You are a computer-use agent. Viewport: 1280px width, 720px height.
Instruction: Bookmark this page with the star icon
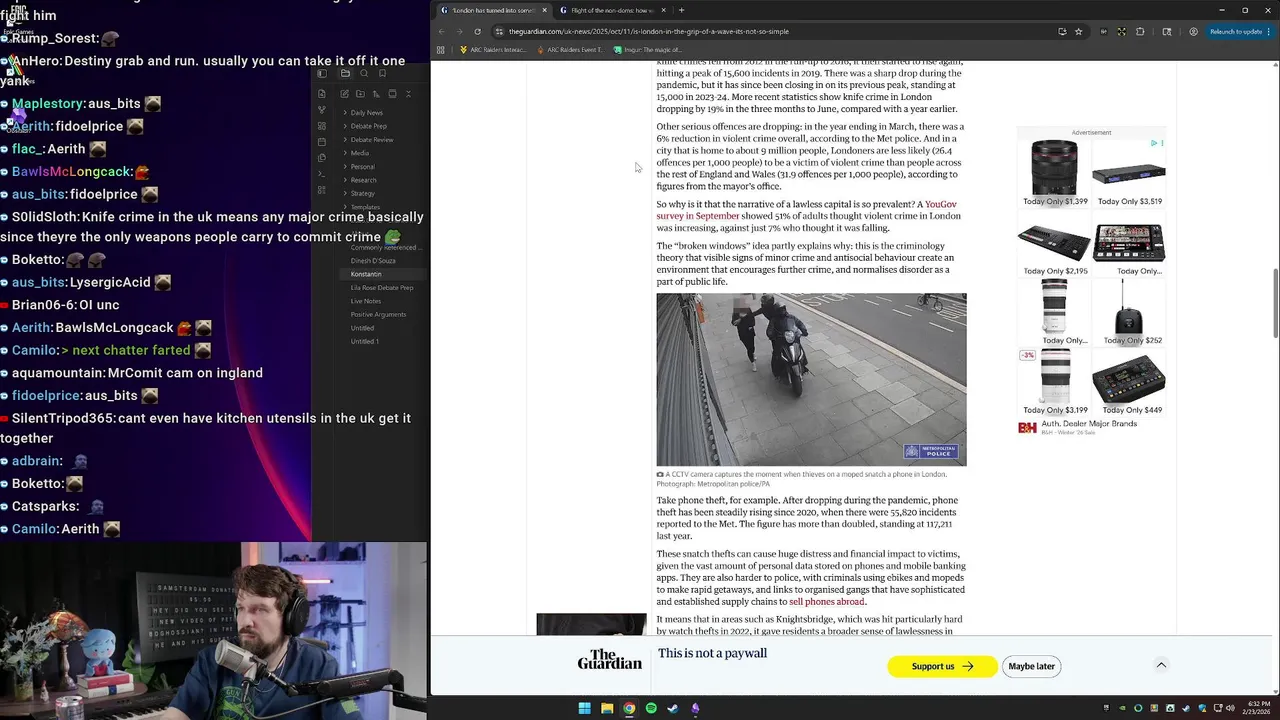tap(1078, 31)
